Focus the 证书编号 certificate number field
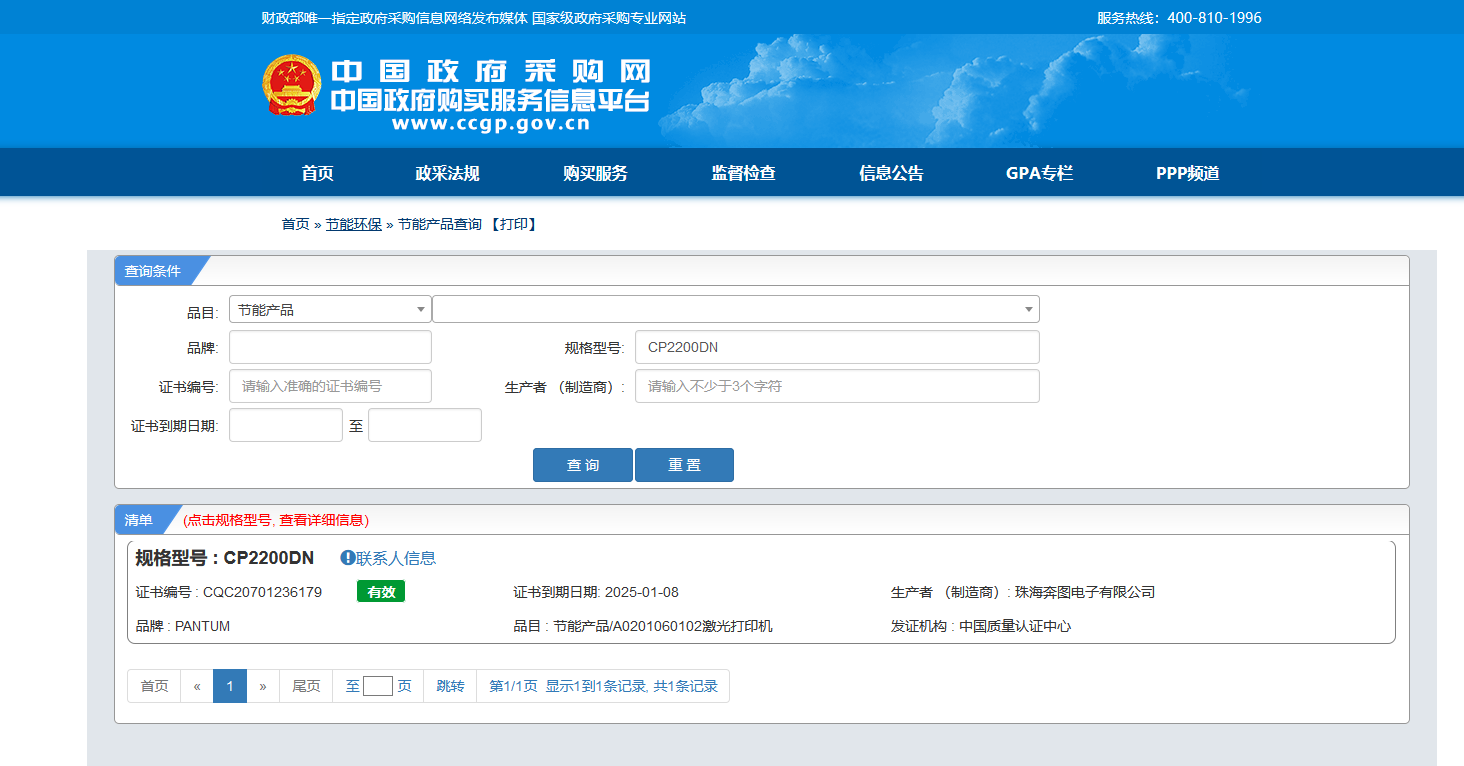This screenshot has width=1464, height=766. pyautogui.click(x=330, y=386)
